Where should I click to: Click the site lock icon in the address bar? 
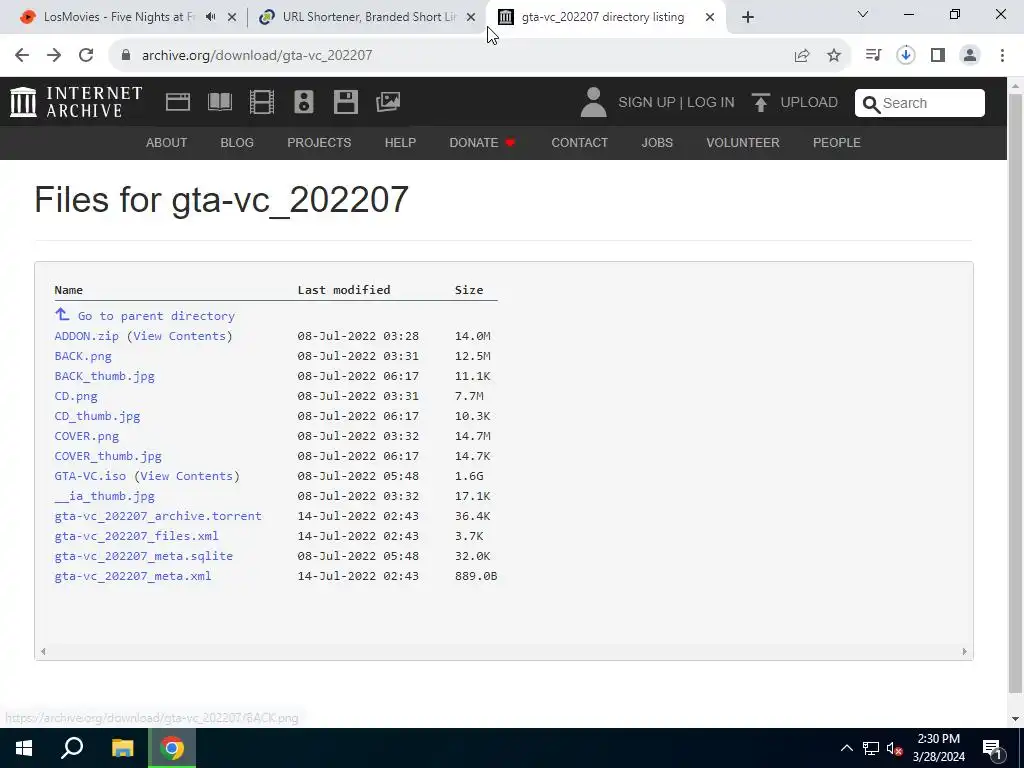click(x=126, y=56)
